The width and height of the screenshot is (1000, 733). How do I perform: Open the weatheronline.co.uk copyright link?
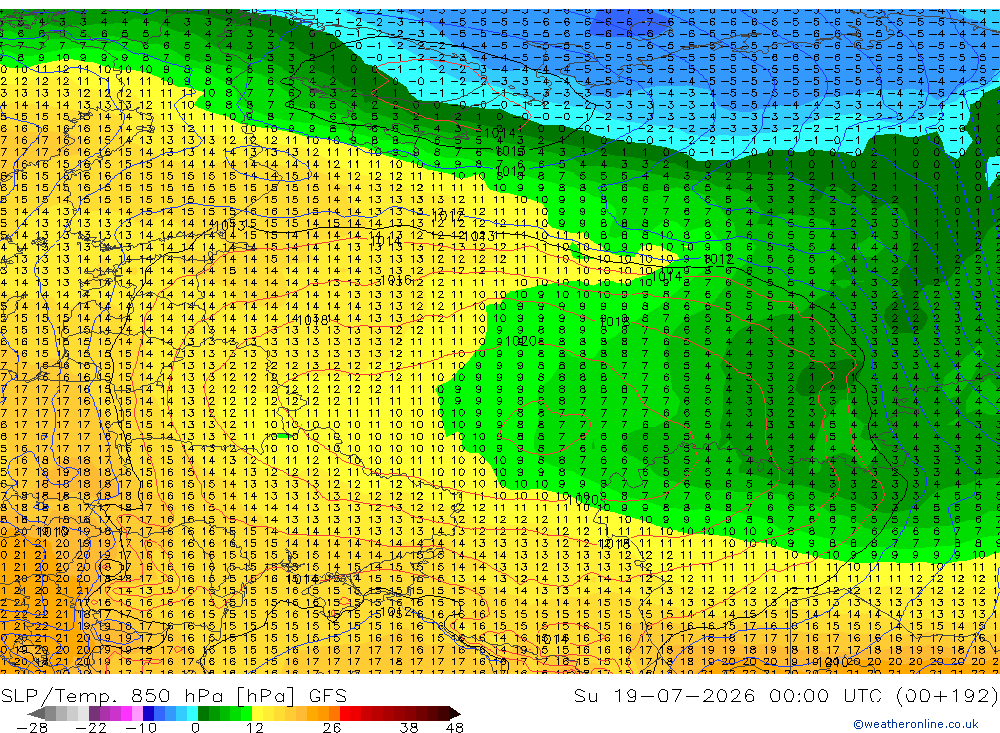click(916, 724)
